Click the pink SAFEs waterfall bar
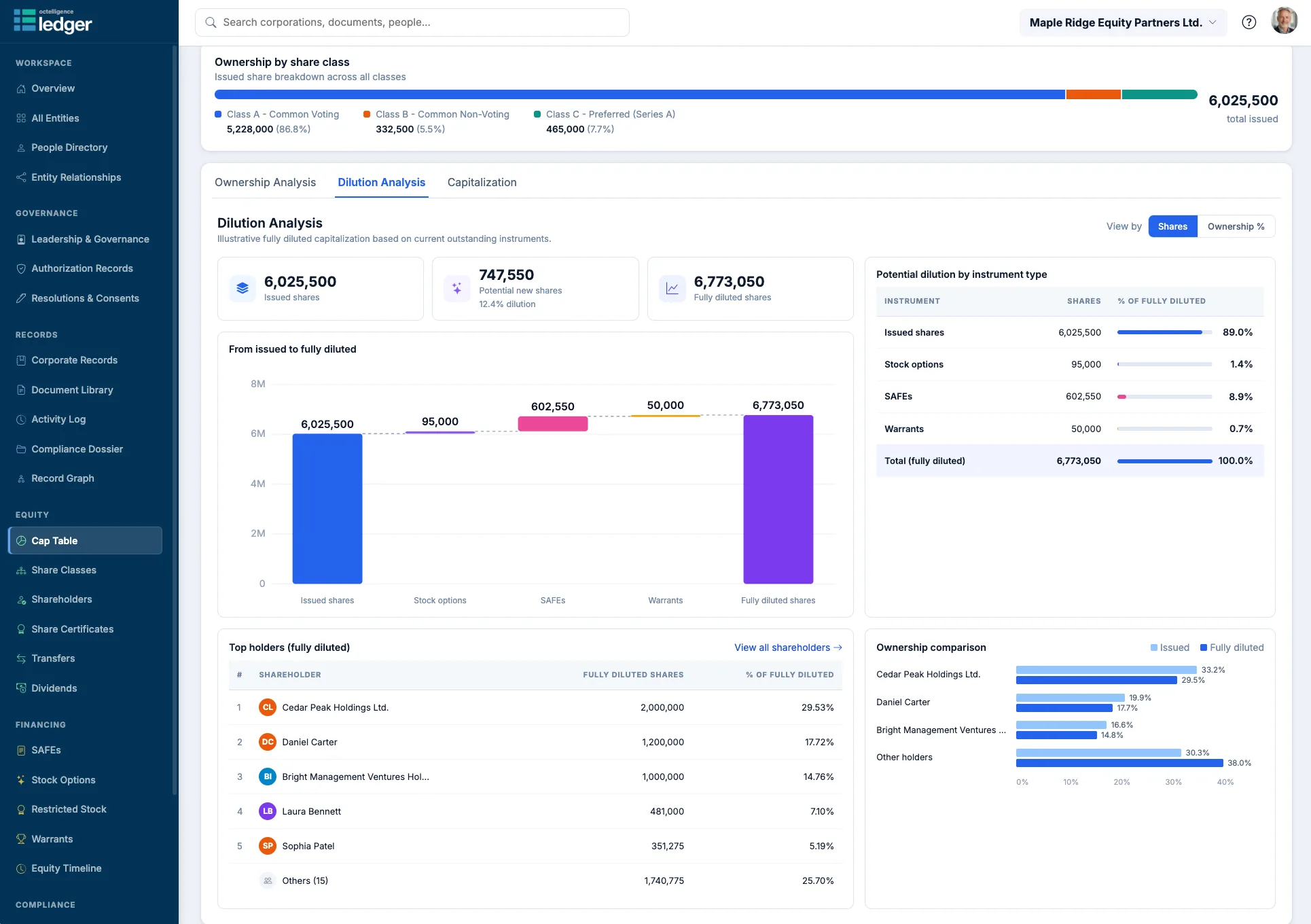The width and height of the screenshot is (1311, 924). (553, 424)
